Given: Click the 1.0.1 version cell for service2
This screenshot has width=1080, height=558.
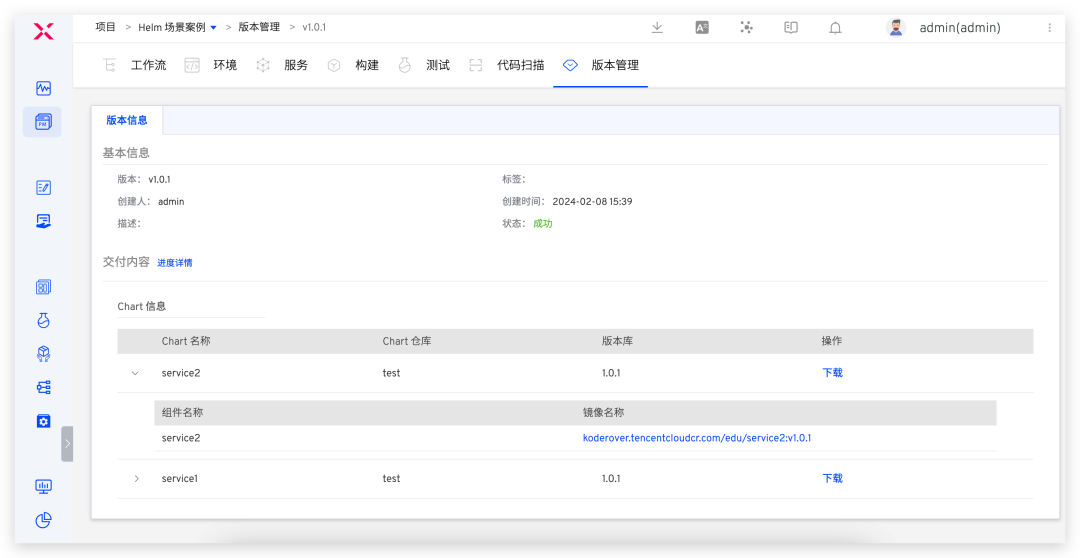Looking at the screenshot, I should 611,373.
